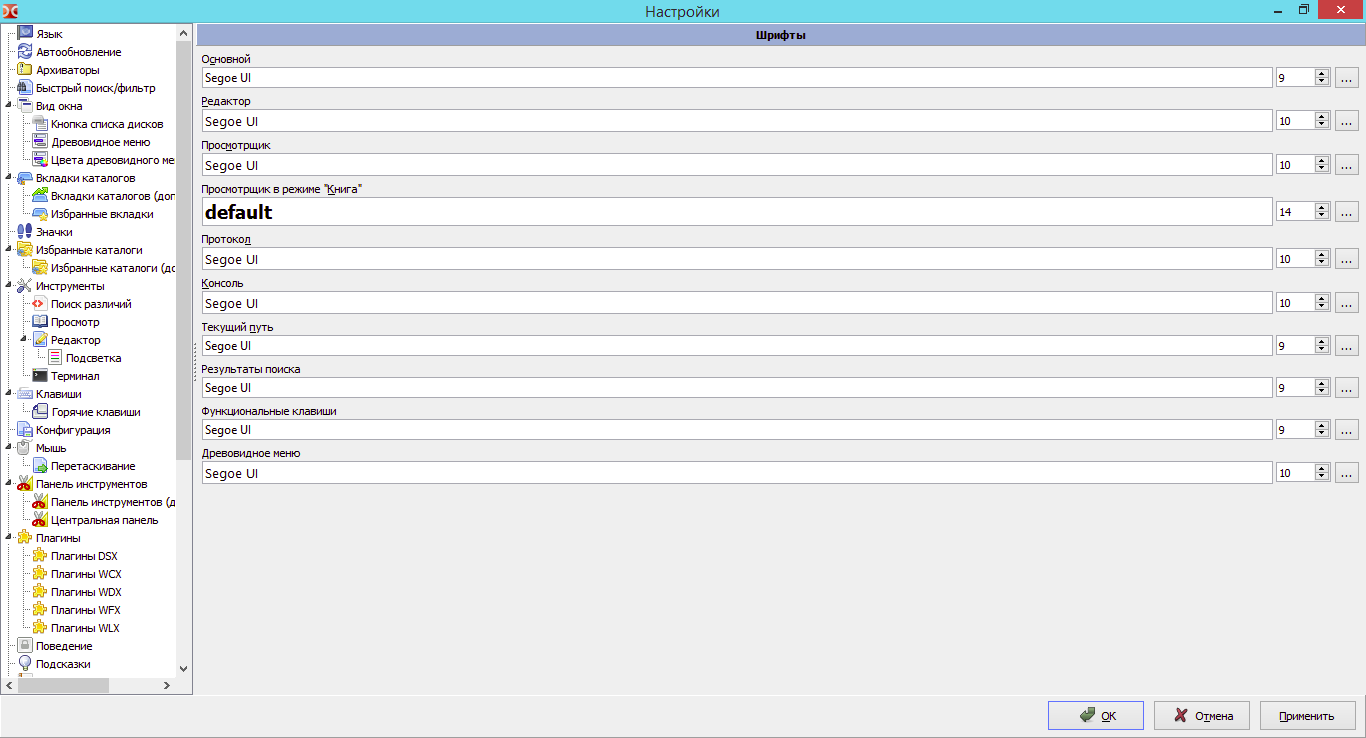Image resolution: width=1366 pixels, height=738 pixels.
Task: Select Горячие клавиши in the tree
Action: (95, 412)
